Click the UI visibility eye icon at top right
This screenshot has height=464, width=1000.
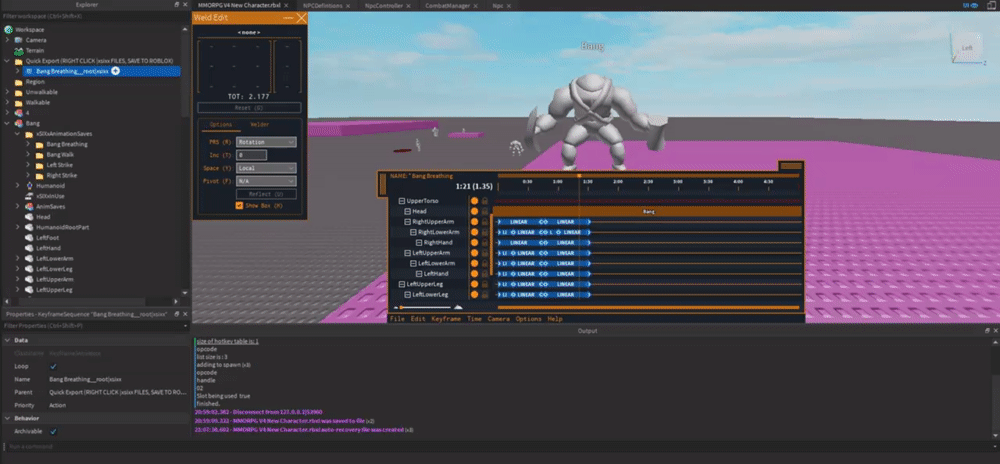974,4
